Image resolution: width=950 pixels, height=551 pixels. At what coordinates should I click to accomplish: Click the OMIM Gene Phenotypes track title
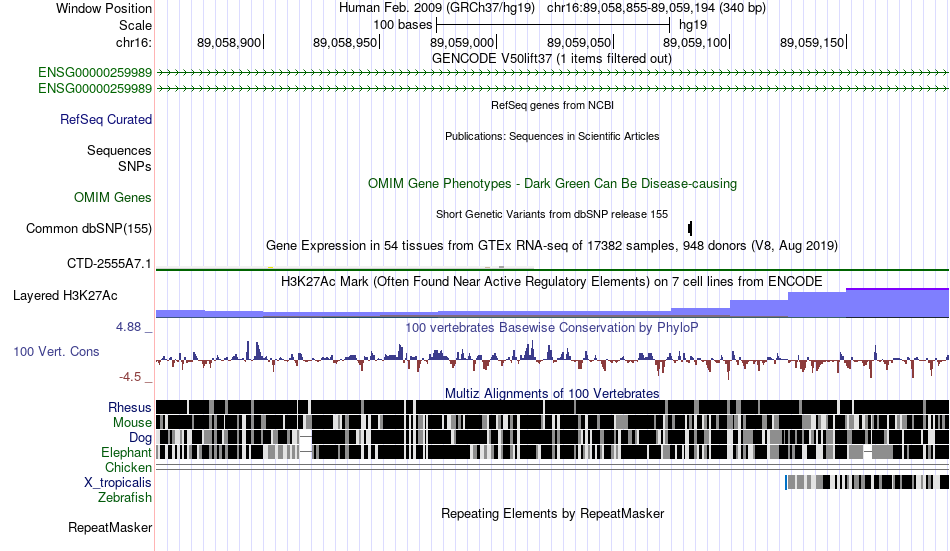552,184
